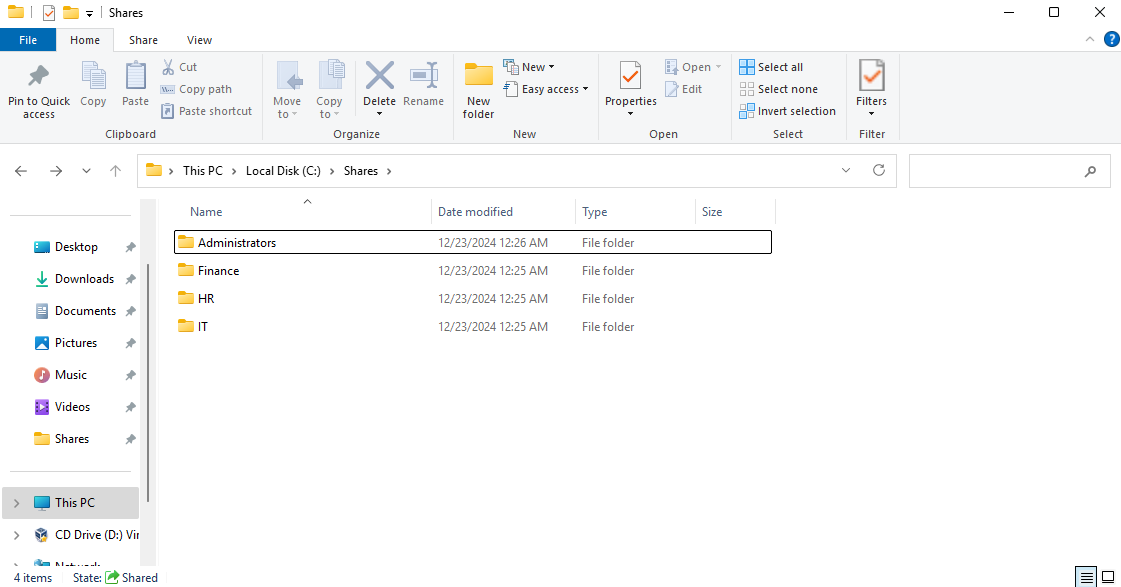The height and width of the screenshot is (587, 1121).
Task: Expand the This PC tree node
Action: pos(17,503)
